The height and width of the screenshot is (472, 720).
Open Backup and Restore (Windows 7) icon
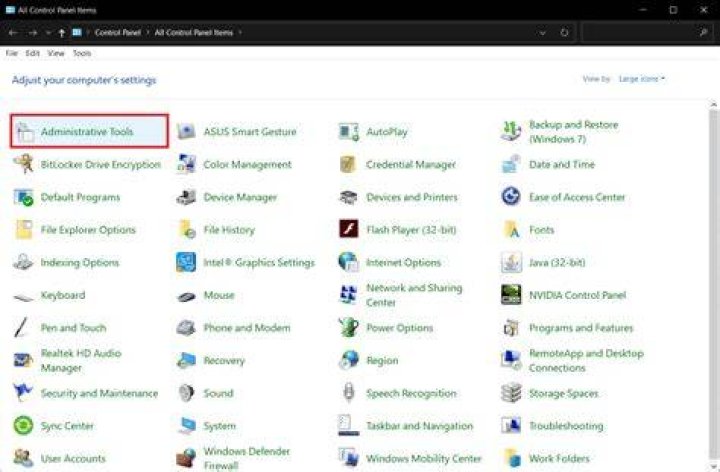[511, 132]
